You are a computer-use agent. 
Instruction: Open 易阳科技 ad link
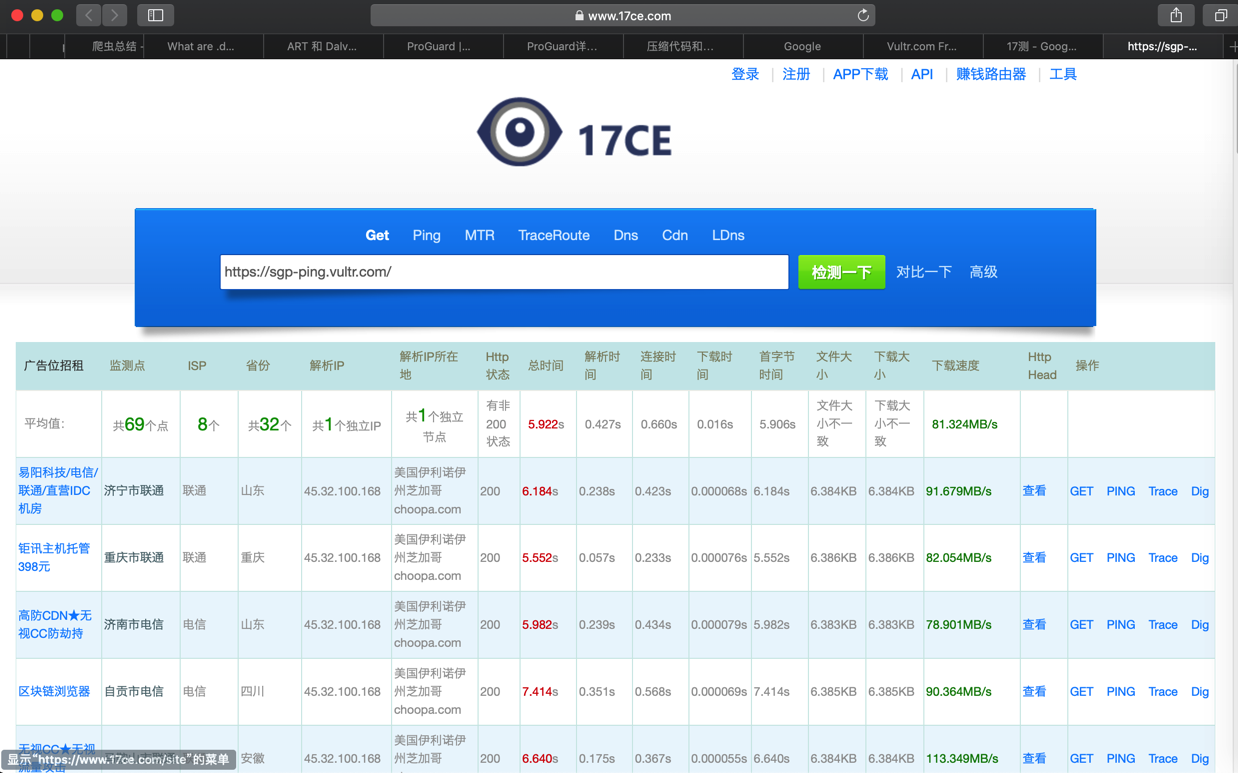point(58,490)
